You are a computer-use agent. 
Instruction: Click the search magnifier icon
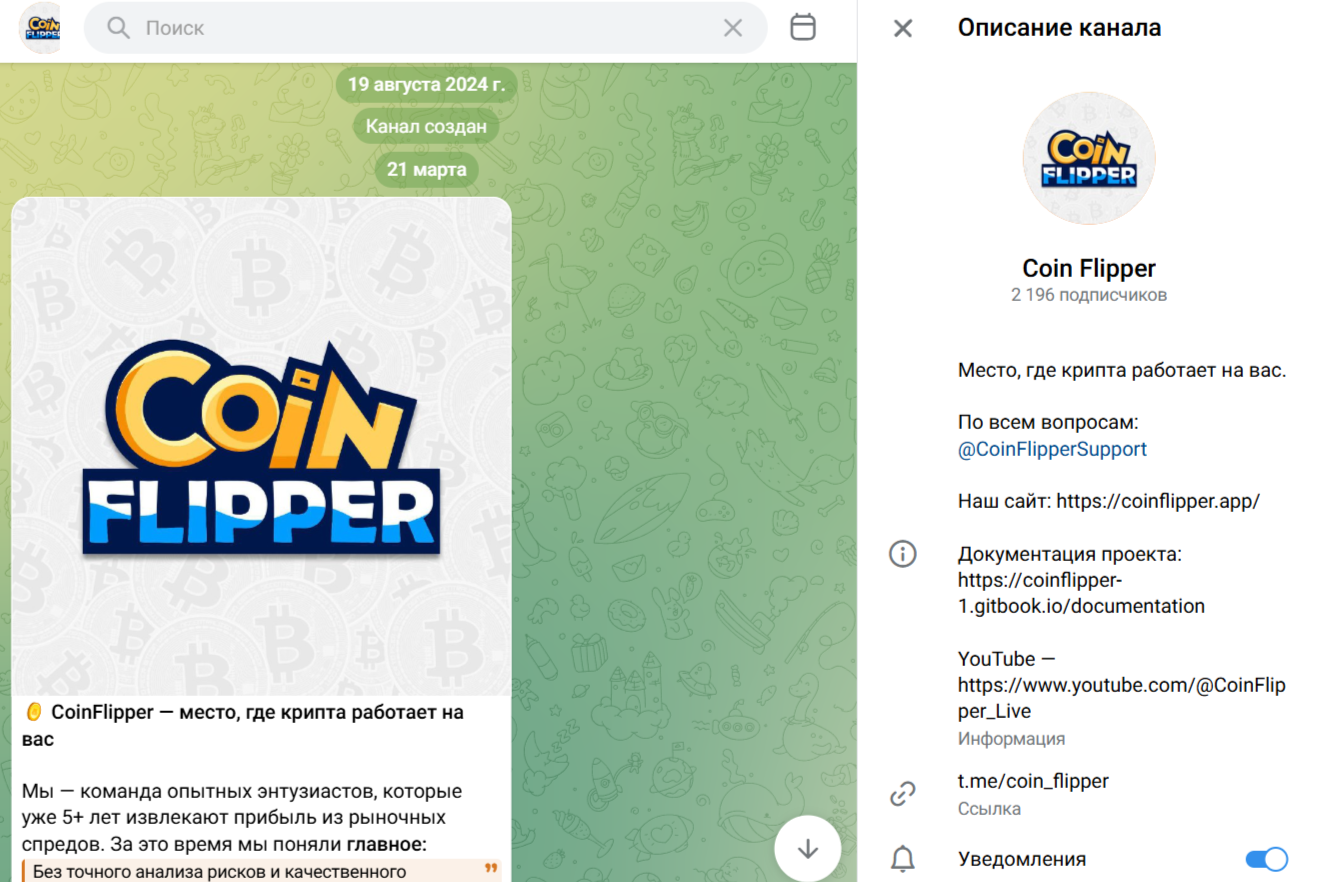coord(119,28)
